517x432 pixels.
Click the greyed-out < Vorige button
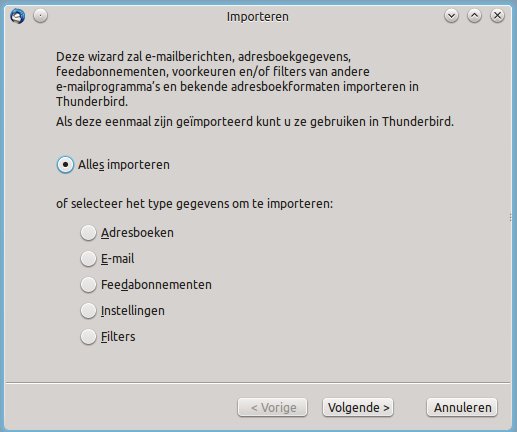pos(272,407)
